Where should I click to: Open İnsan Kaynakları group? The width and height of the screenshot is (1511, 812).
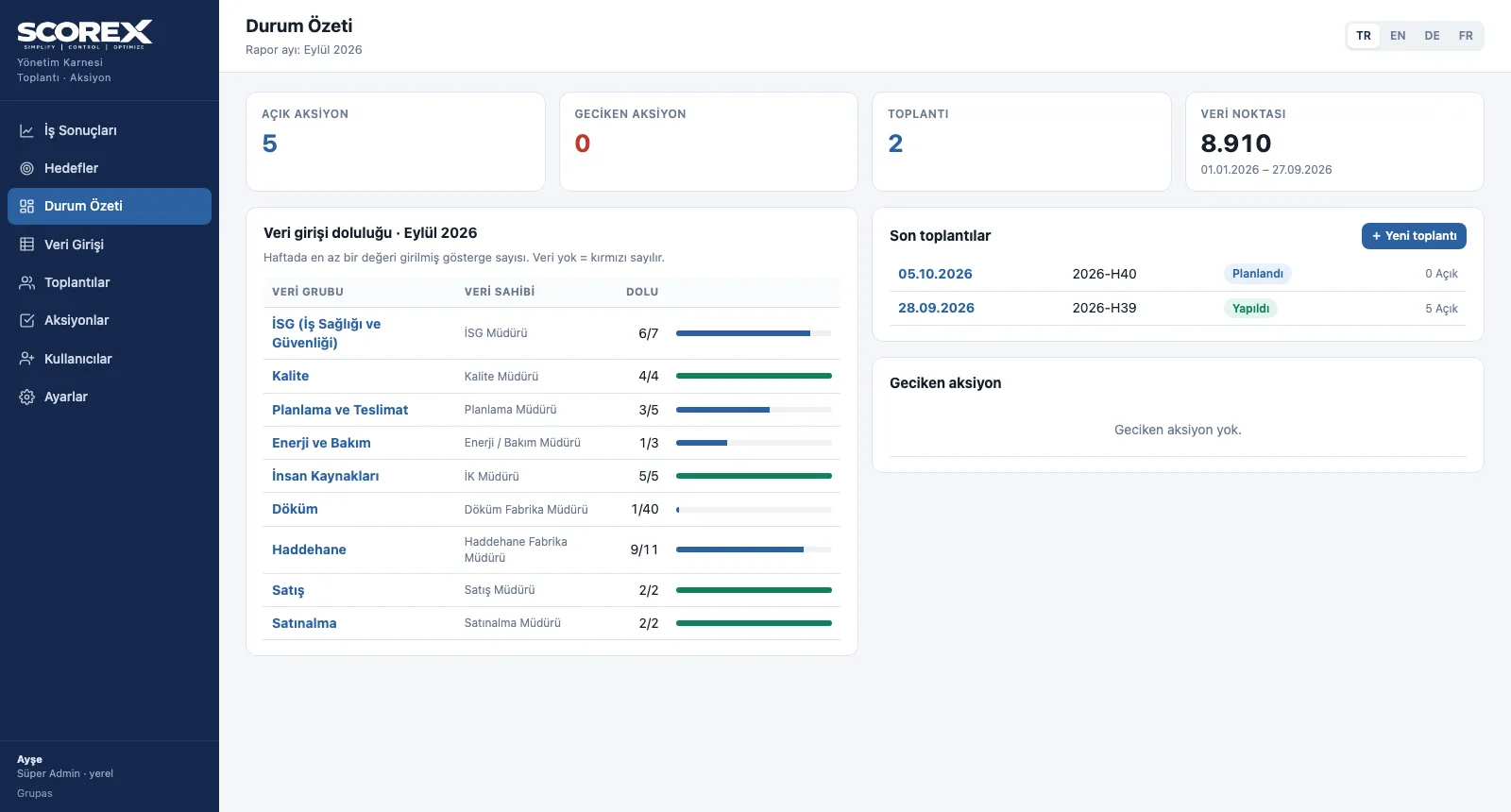(325, 476)
